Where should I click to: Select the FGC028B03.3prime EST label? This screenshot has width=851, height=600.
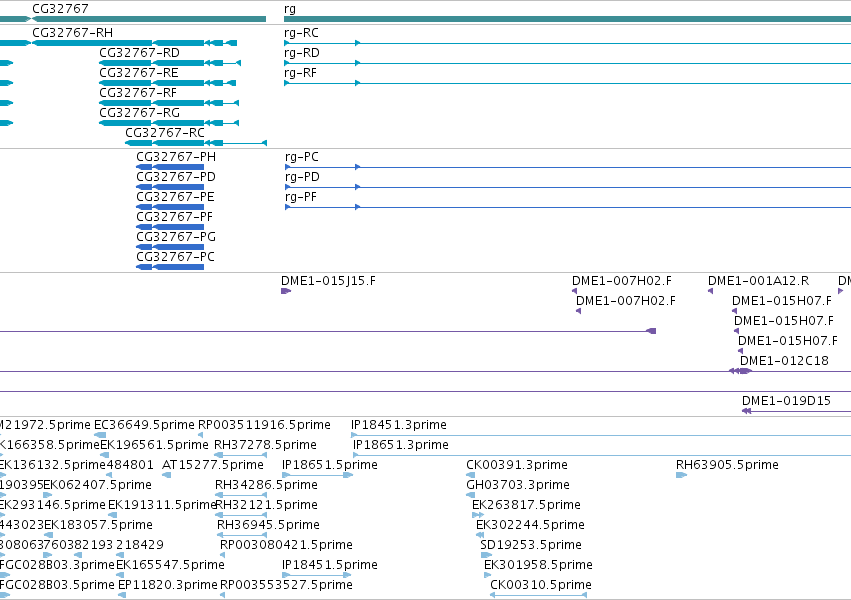pos(58,565)
